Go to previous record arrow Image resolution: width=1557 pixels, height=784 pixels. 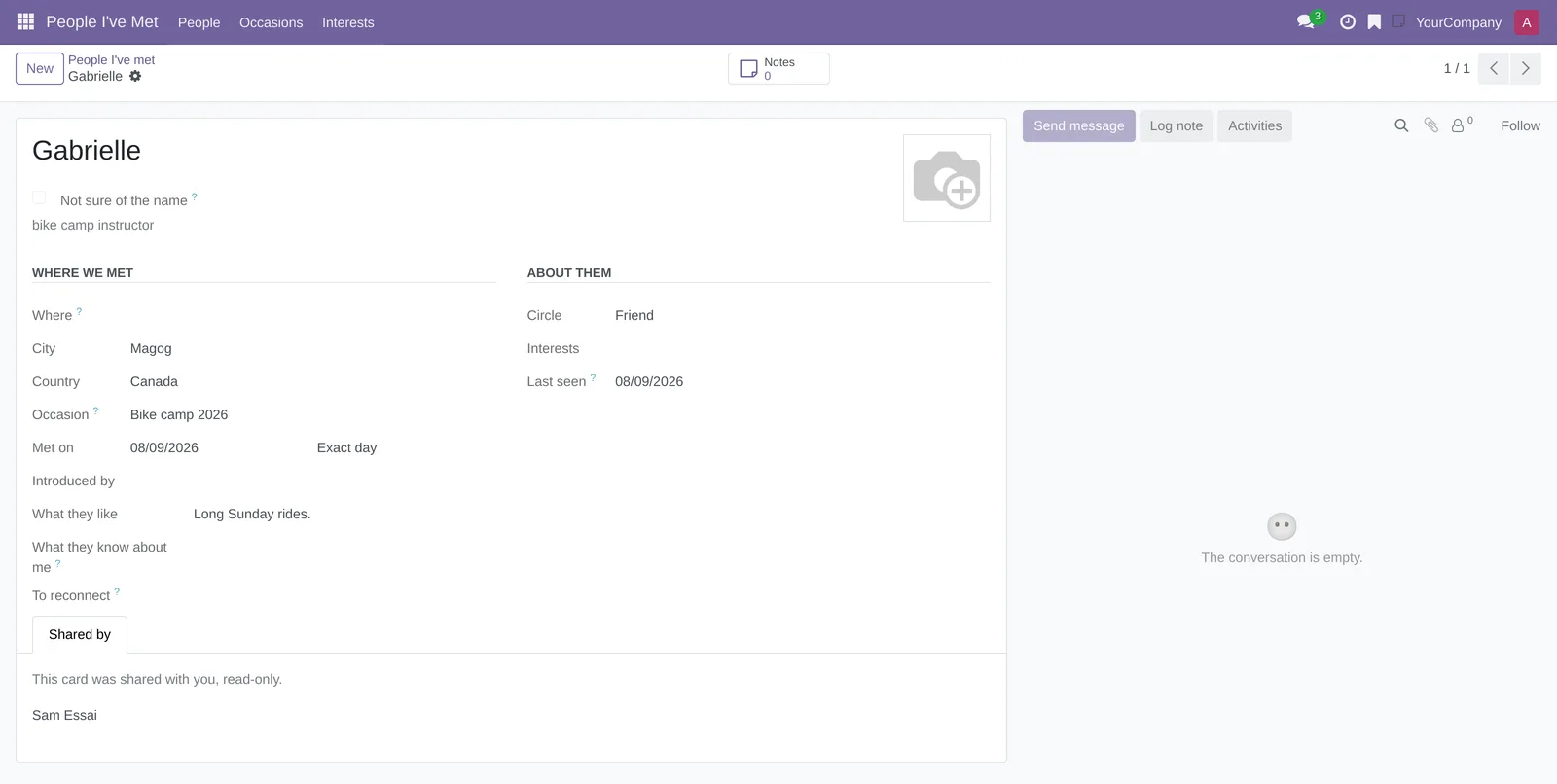pos(1494,68)
